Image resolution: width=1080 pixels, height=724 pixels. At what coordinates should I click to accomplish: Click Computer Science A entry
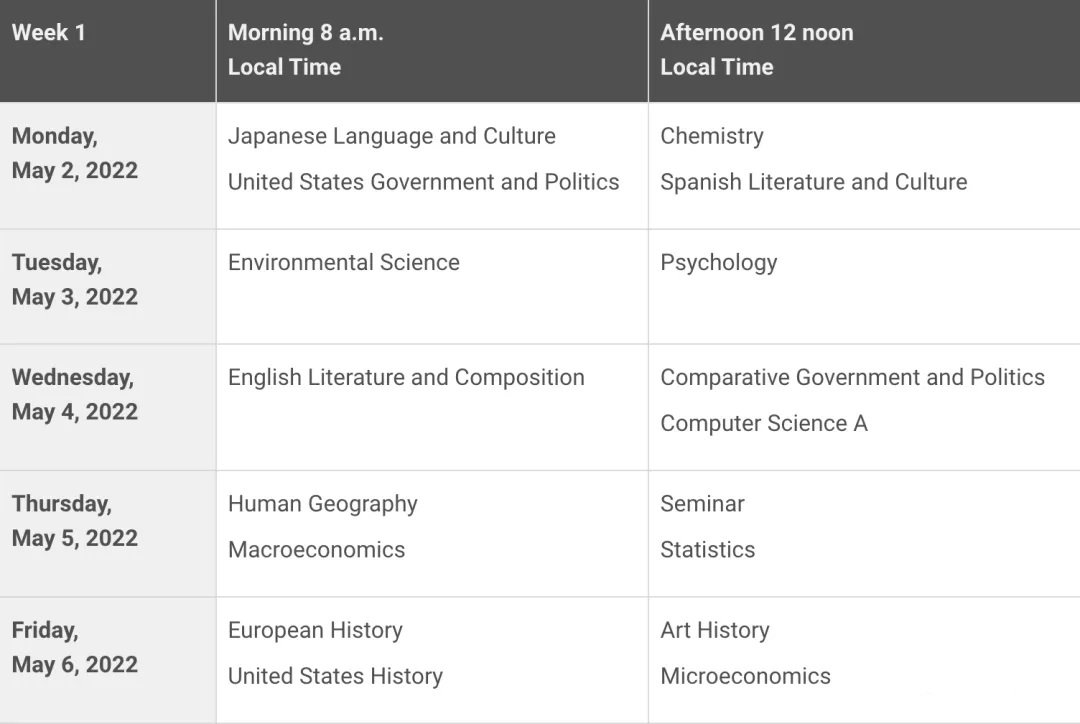(x=763, y=424)
